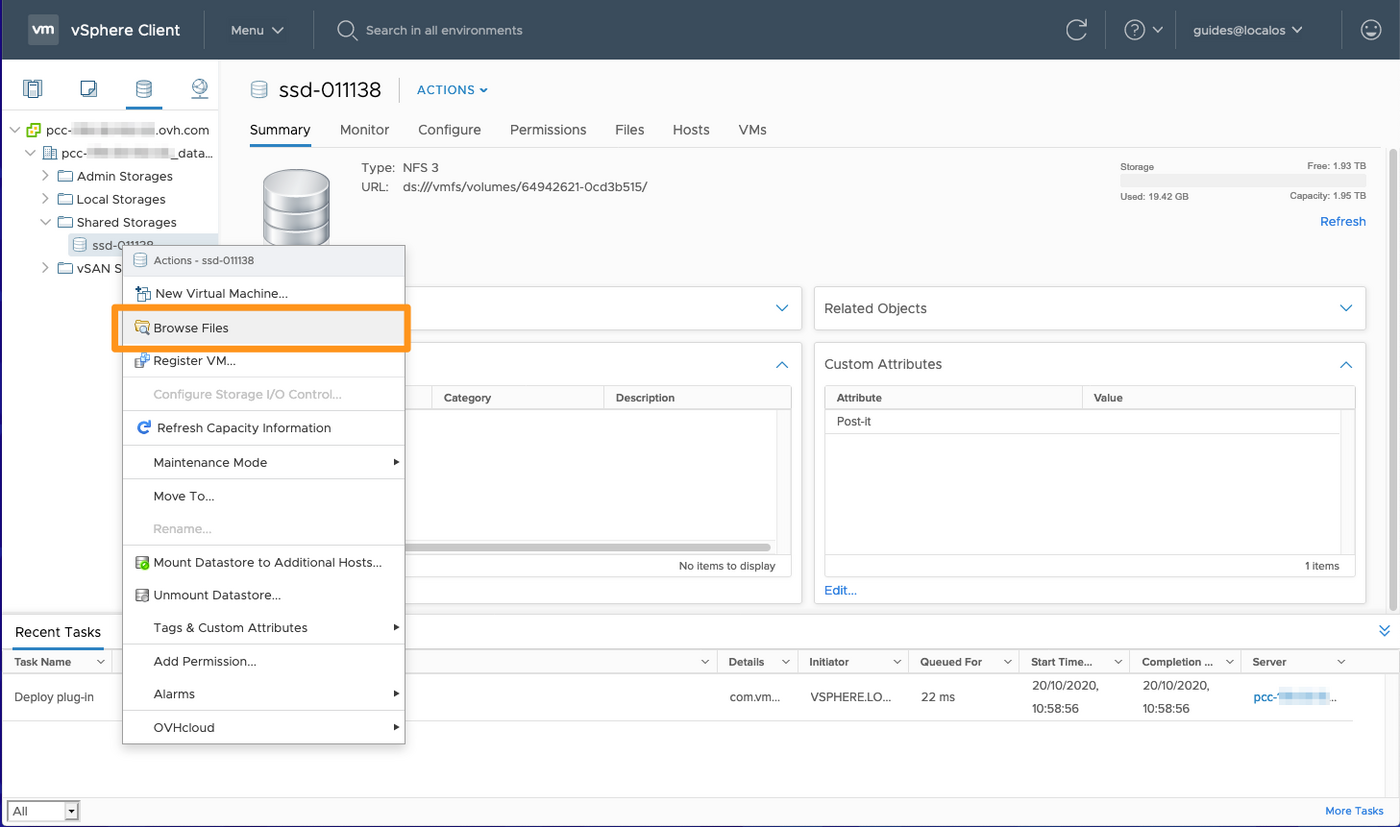Select the Storage inventory view icon
This screenshot has width=1400, height=827.
coord(144,89)
